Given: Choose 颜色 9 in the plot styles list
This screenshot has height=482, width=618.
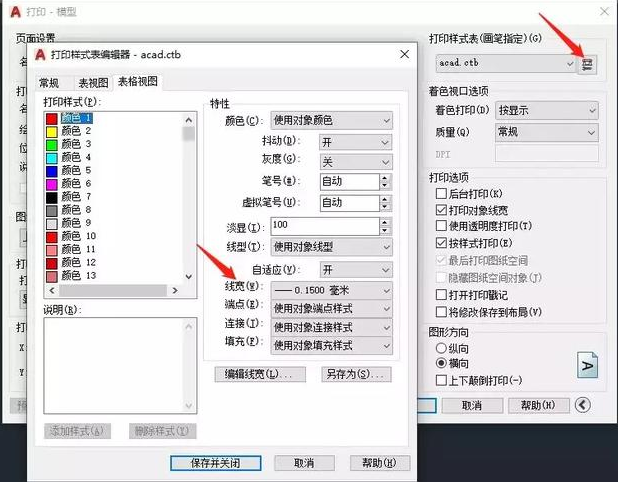Looking at the screenshot, I should pos(76,223).
